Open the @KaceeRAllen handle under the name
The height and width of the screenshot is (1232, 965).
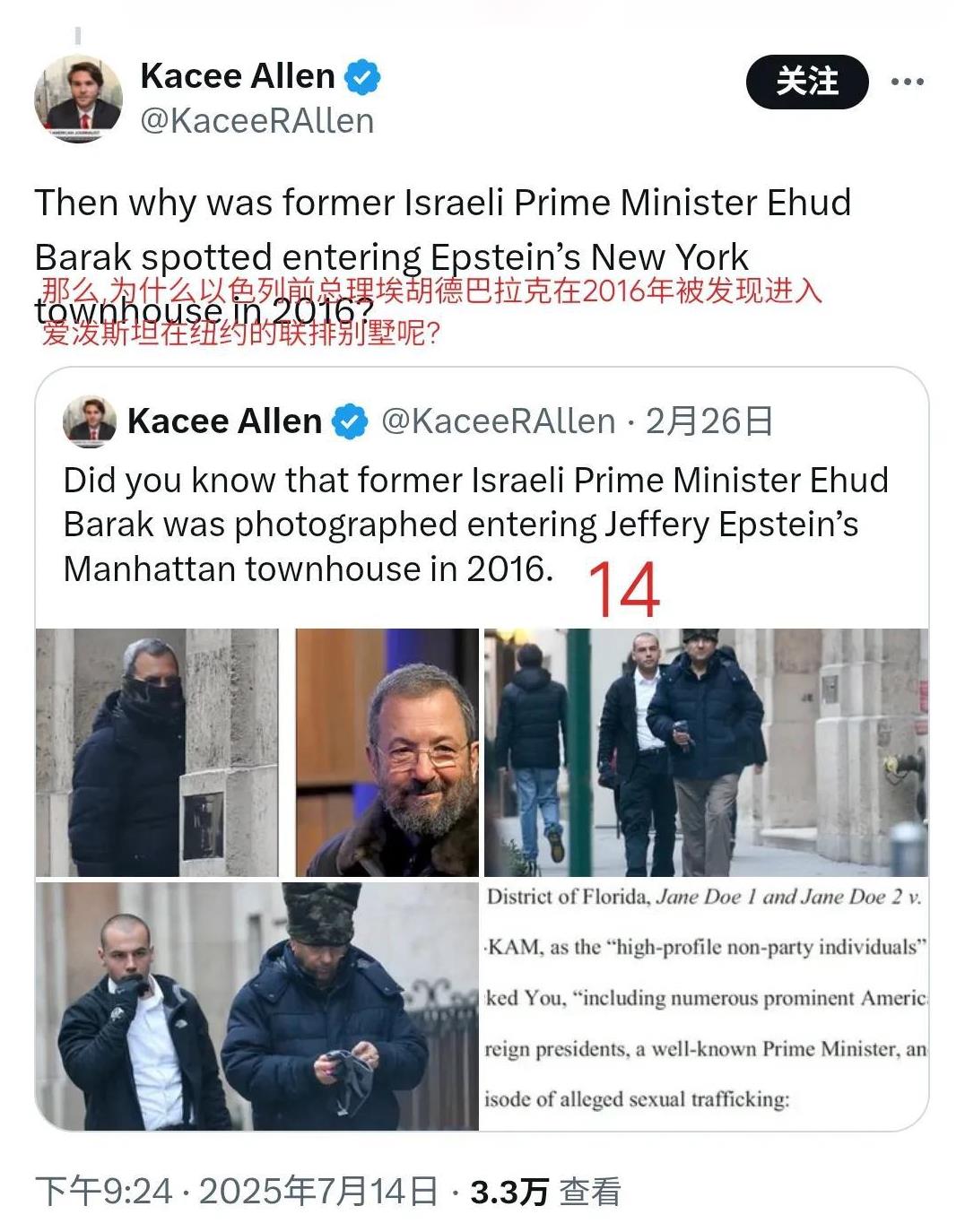256,121
